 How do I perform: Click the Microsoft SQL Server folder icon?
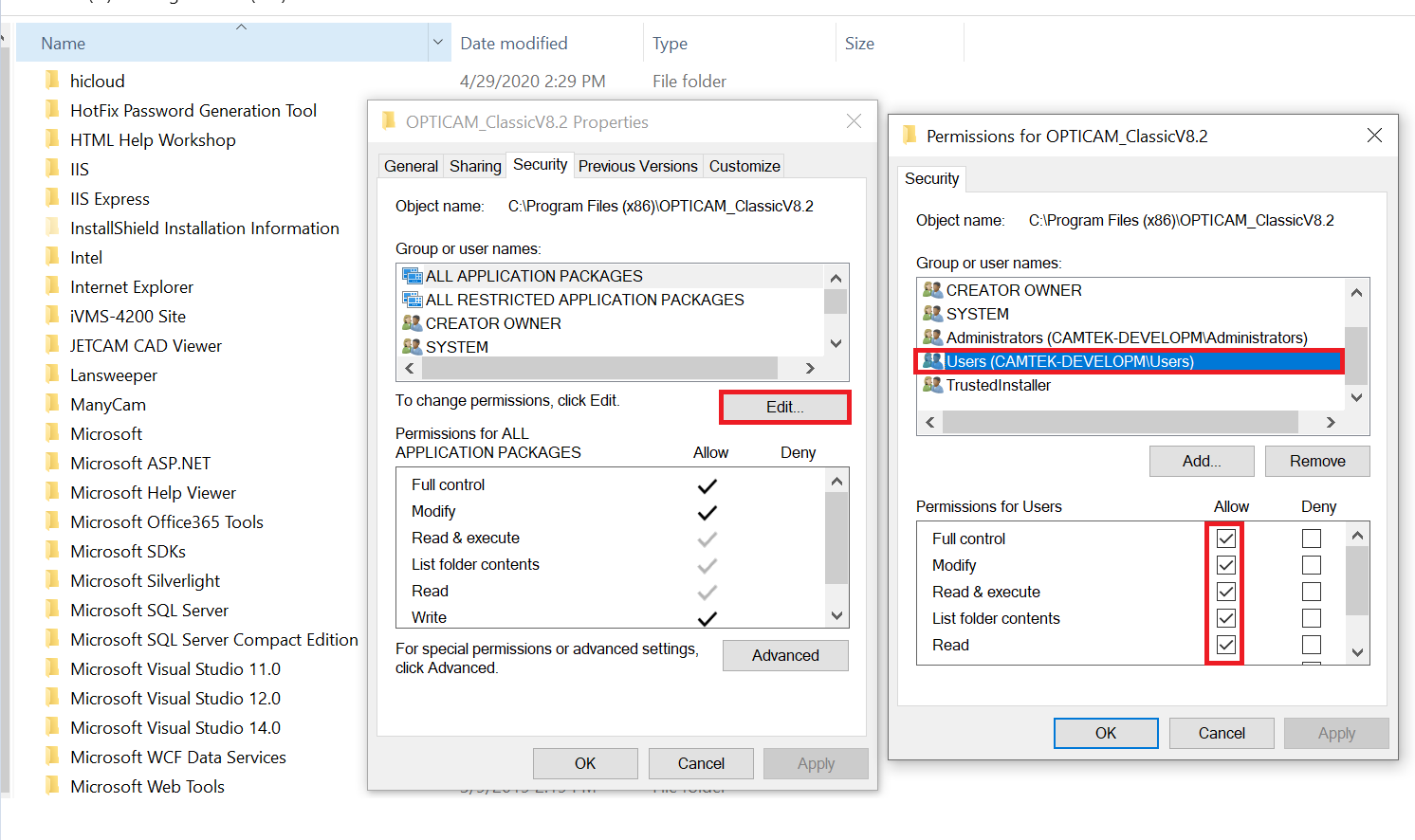pos(52,610)
